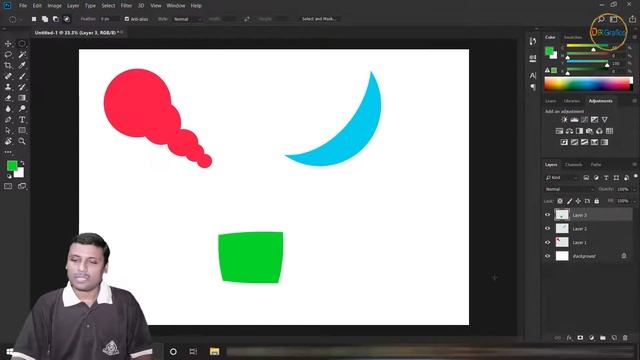The height and width of the screenshot is (360, 640).
Task: Toggle lock image pixels brush icon
Action: [x=569, y=201]
